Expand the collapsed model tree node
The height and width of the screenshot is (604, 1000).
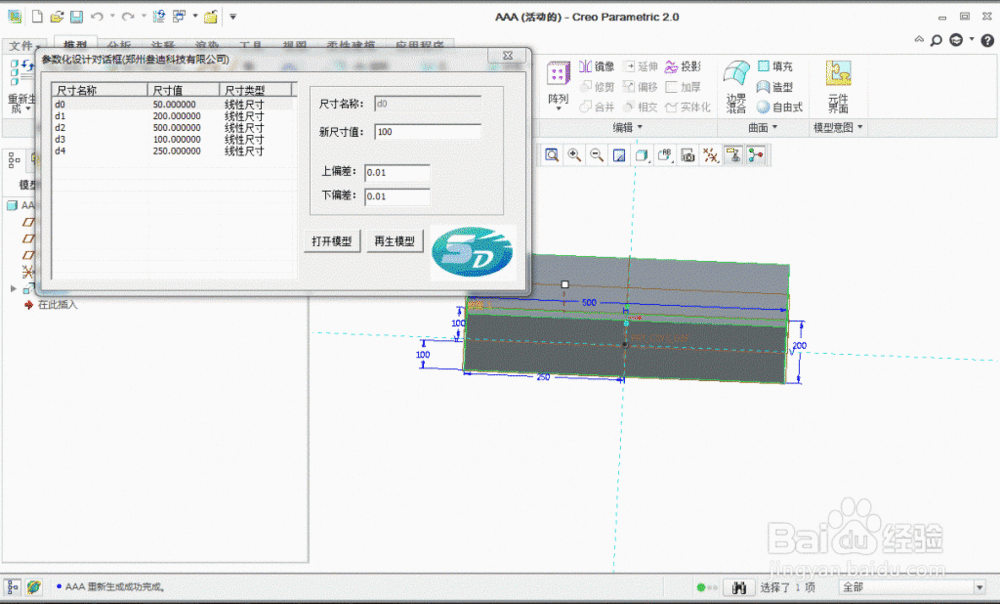(x=13, y=289)
